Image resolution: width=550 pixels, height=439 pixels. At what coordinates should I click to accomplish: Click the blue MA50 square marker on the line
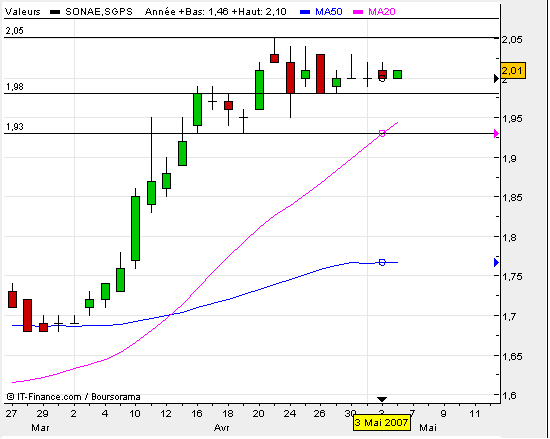382,262
